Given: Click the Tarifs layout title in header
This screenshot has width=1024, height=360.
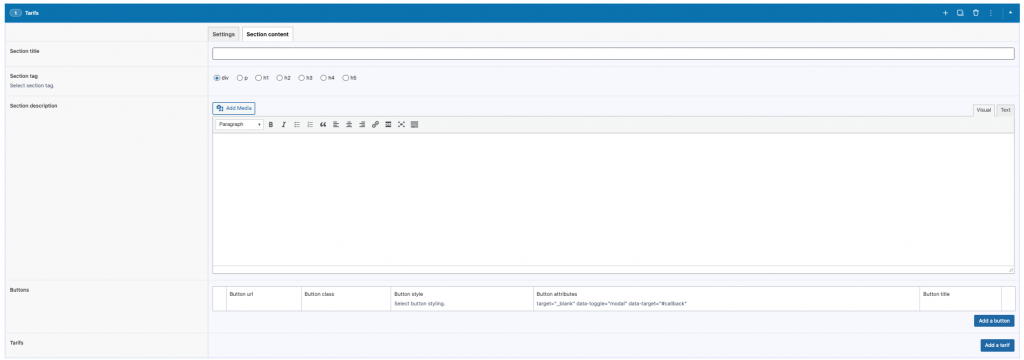Looking at the screenshot, I should 32,13.
